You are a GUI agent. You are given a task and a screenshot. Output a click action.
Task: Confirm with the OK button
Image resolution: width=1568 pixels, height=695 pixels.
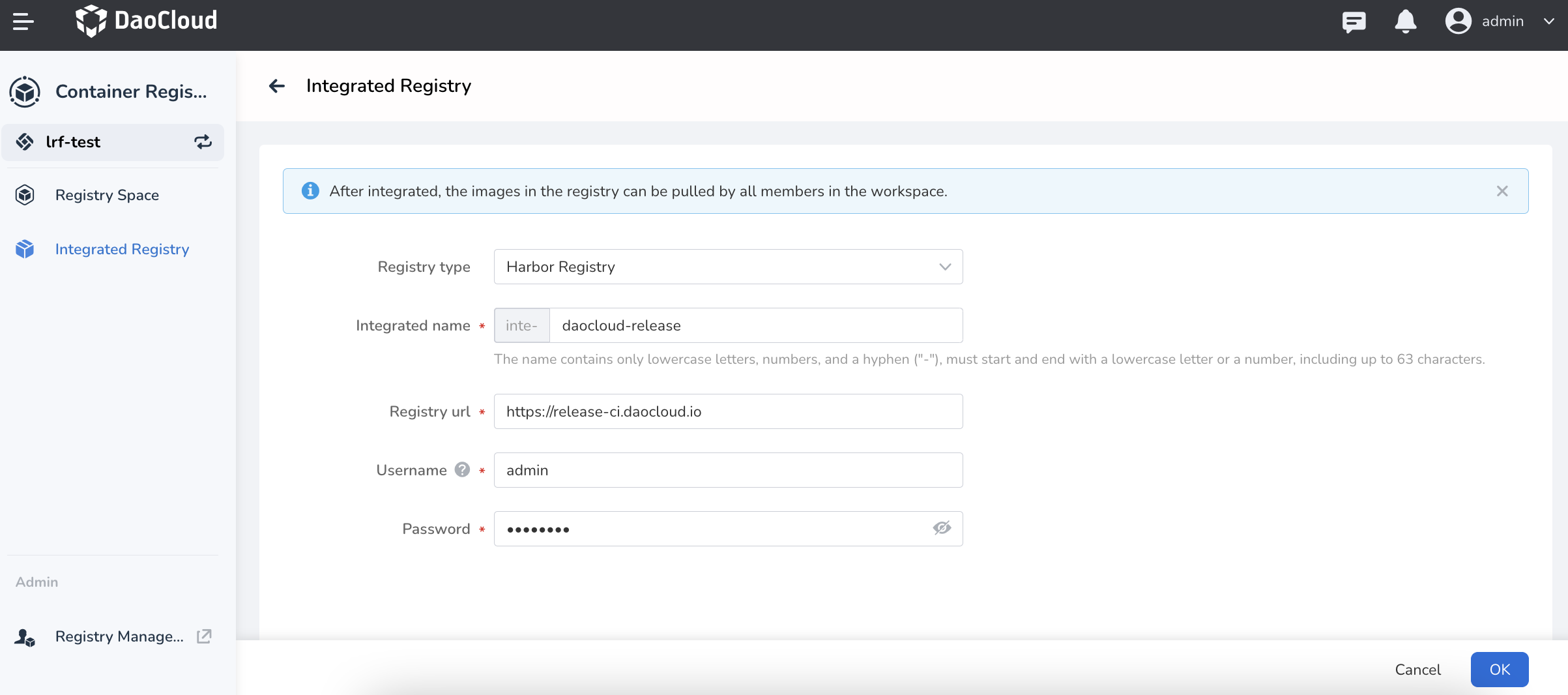coord(1500,670)
